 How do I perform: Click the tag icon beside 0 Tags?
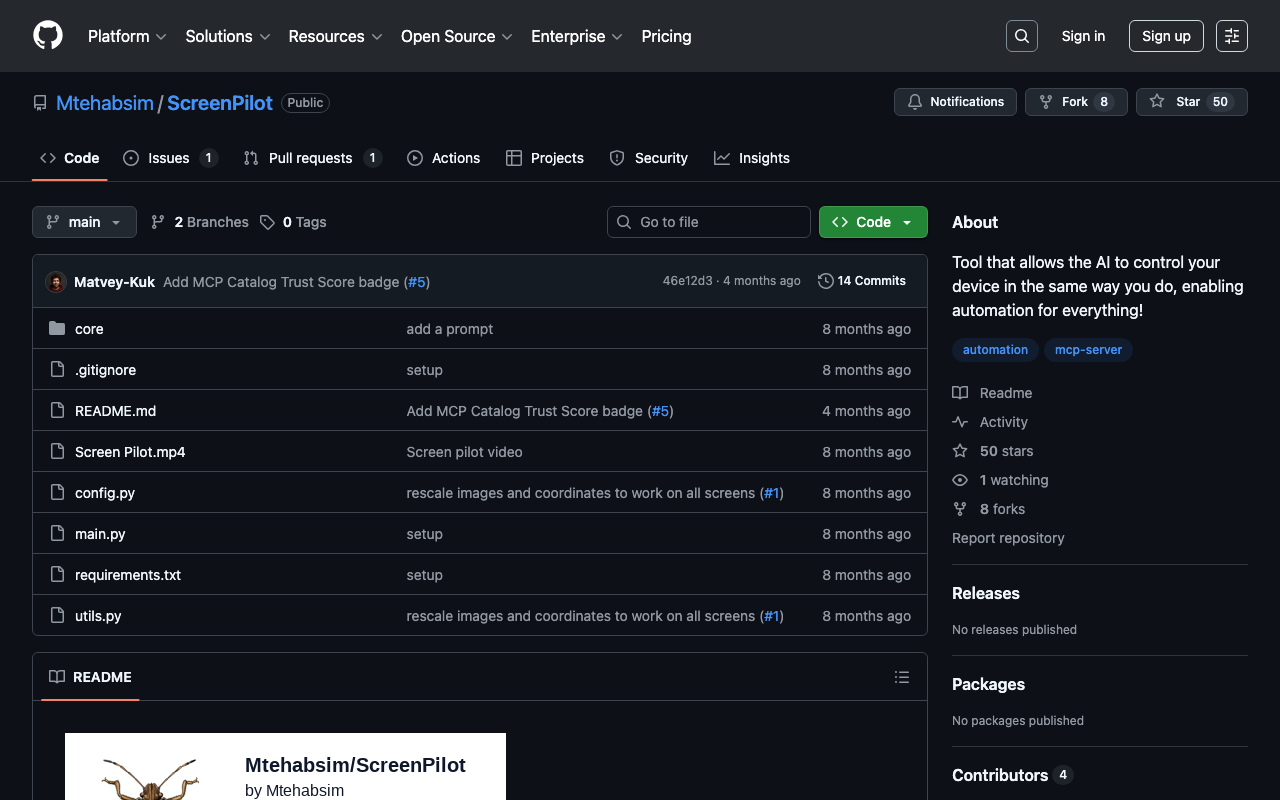click(267, 222)
